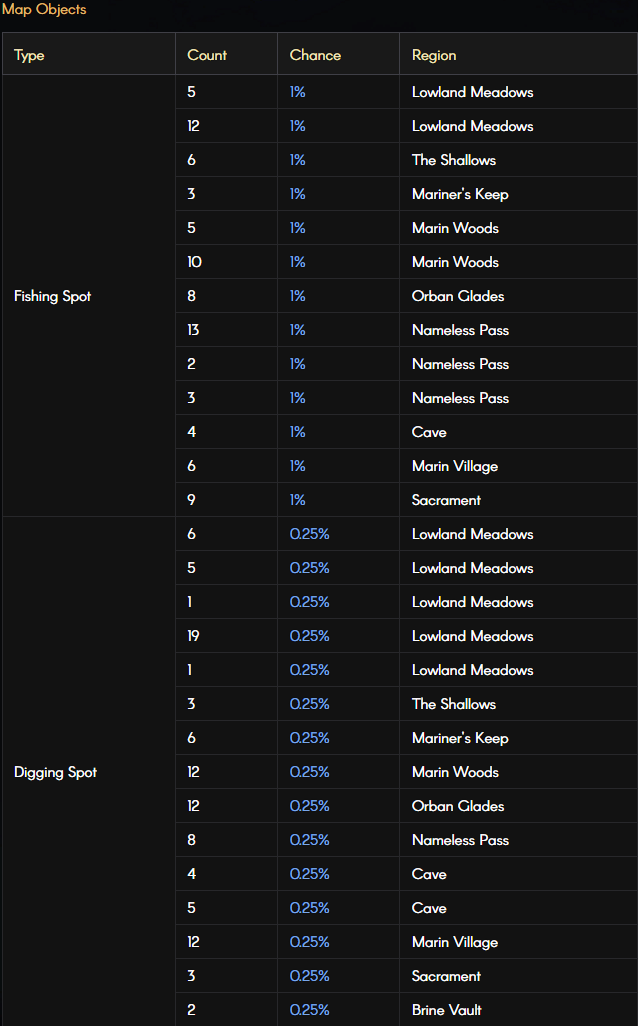Click the Type column header
638x1026 pixels.
(89, 54)
